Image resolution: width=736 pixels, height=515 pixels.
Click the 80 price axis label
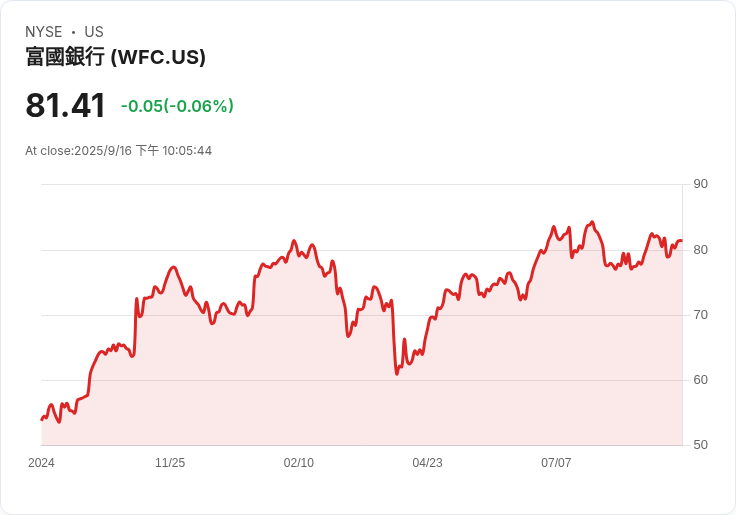[700, 250]
